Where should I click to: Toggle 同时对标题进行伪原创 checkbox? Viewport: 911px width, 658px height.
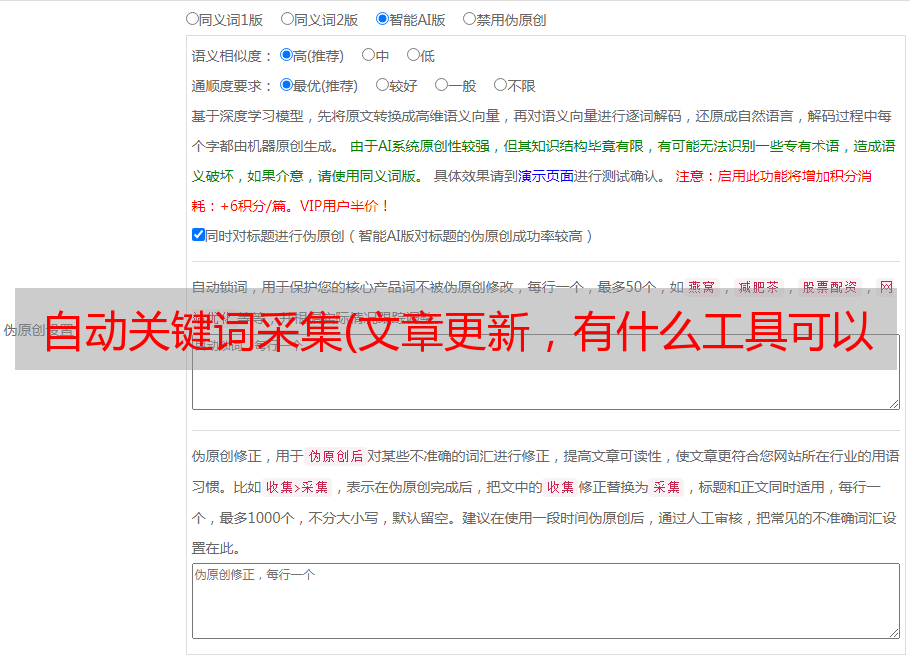198,235
